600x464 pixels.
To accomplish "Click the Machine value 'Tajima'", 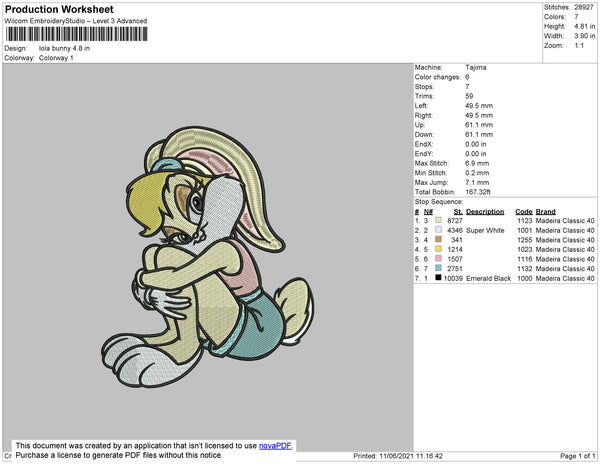I will (x=476, y=67).
